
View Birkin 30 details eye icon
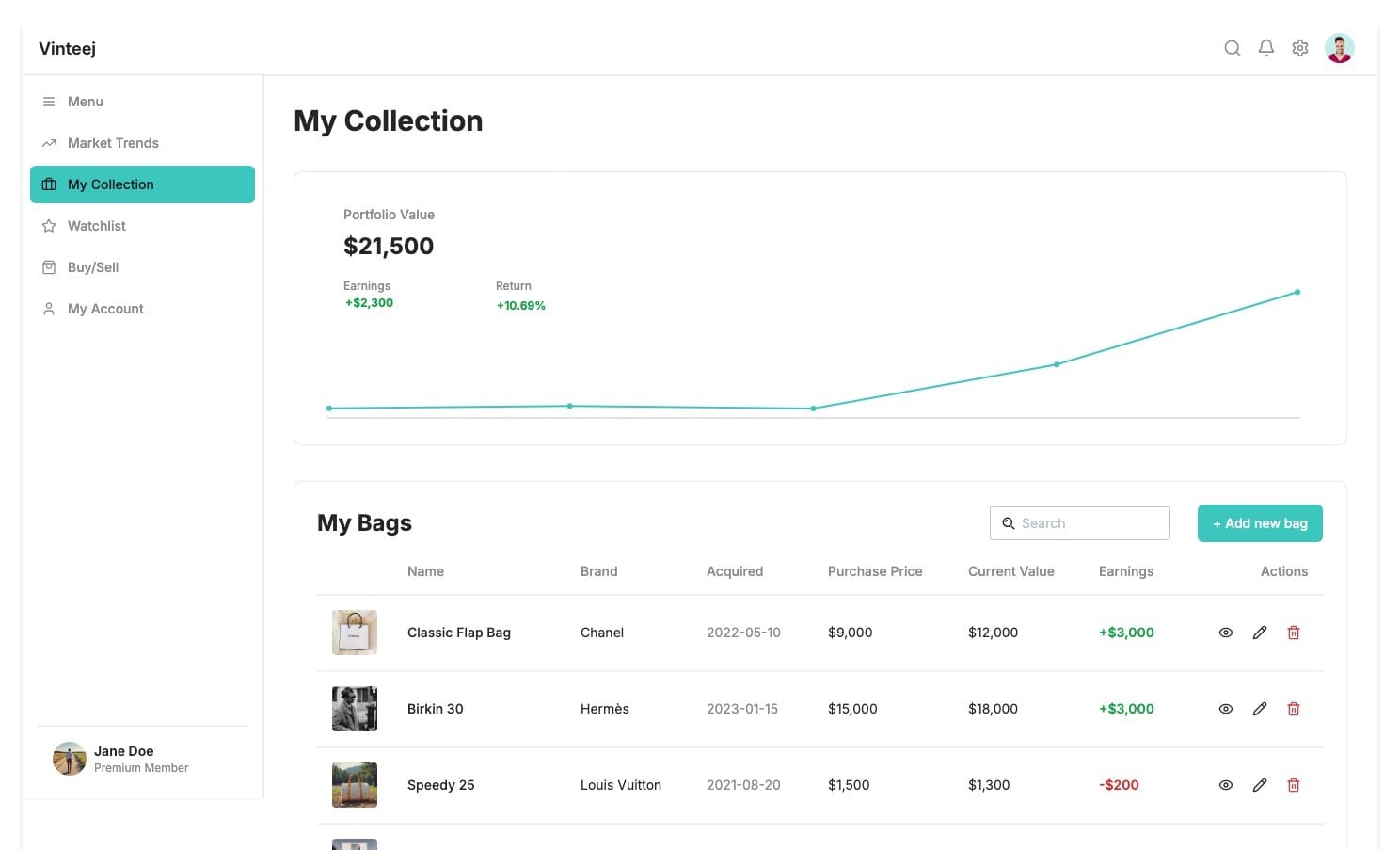[1226, 709]
